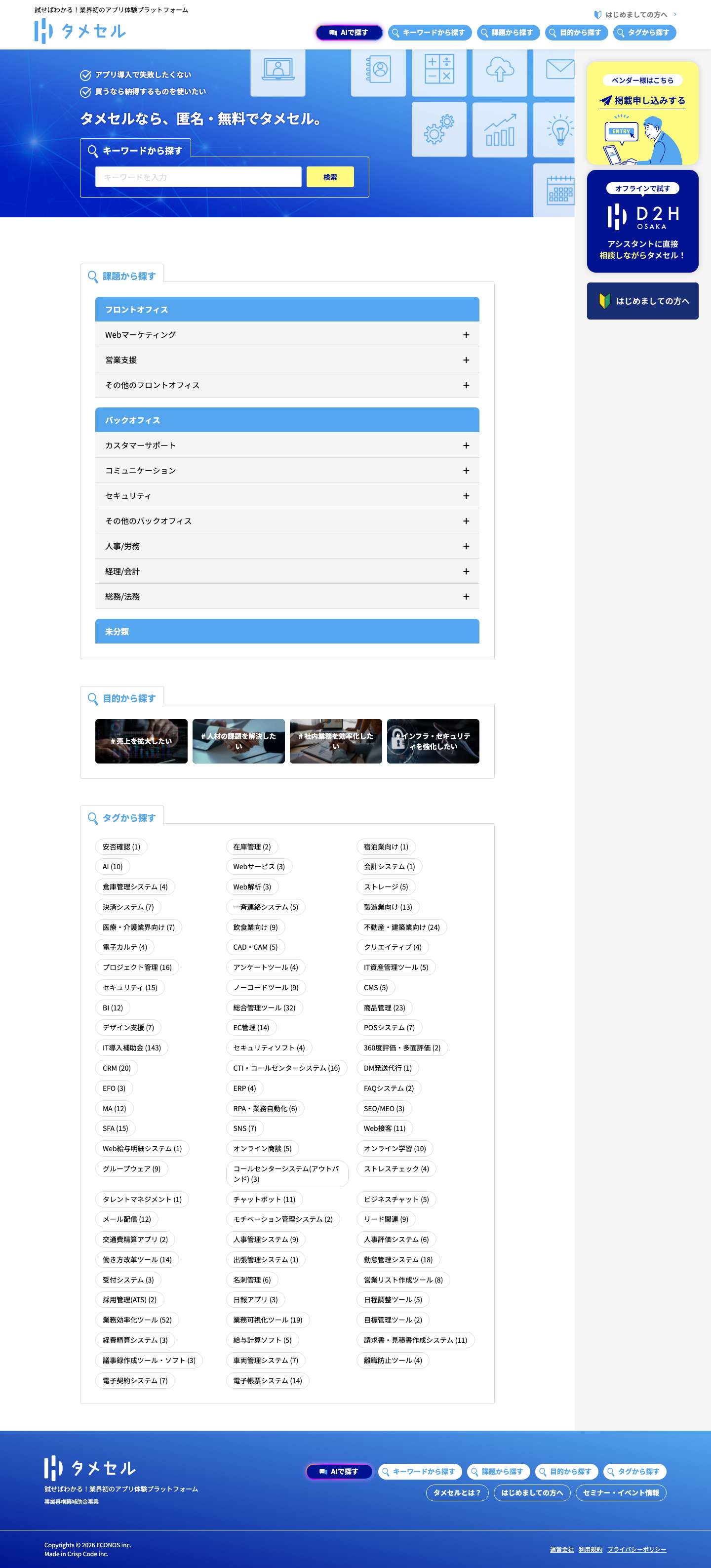Expand the 営業支援 category
711x1568 pixels.
tap(287, 360)
